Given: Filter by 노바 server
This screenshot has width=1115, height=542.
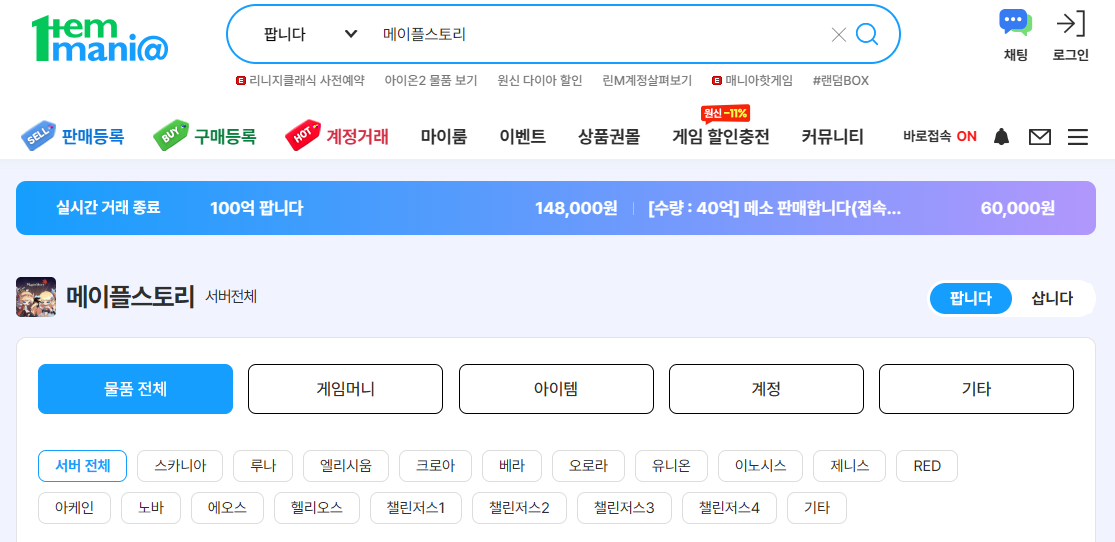Looking at the screenshot, I should click(x=151, y=508).
